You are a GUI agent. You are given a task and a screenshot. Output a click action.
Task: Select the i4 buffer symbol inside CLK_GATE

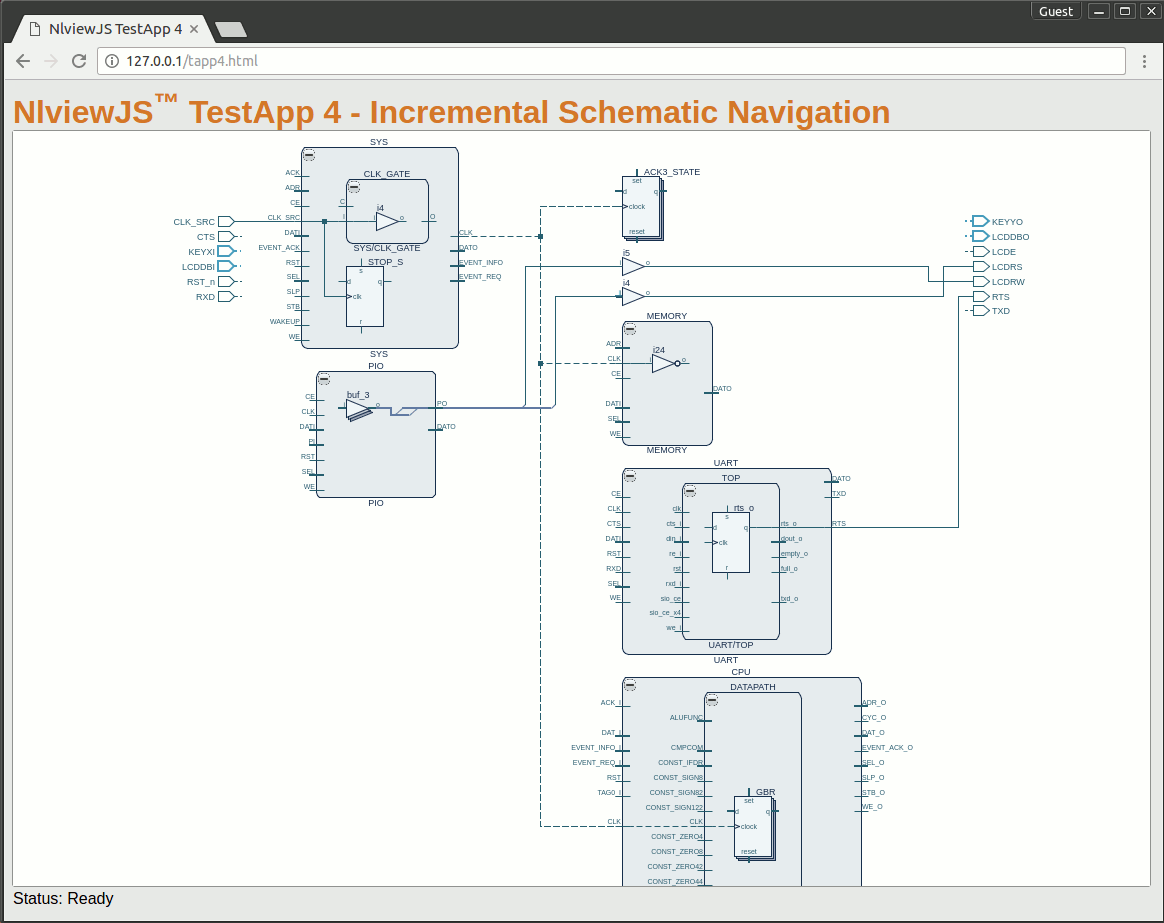(385, 220)
